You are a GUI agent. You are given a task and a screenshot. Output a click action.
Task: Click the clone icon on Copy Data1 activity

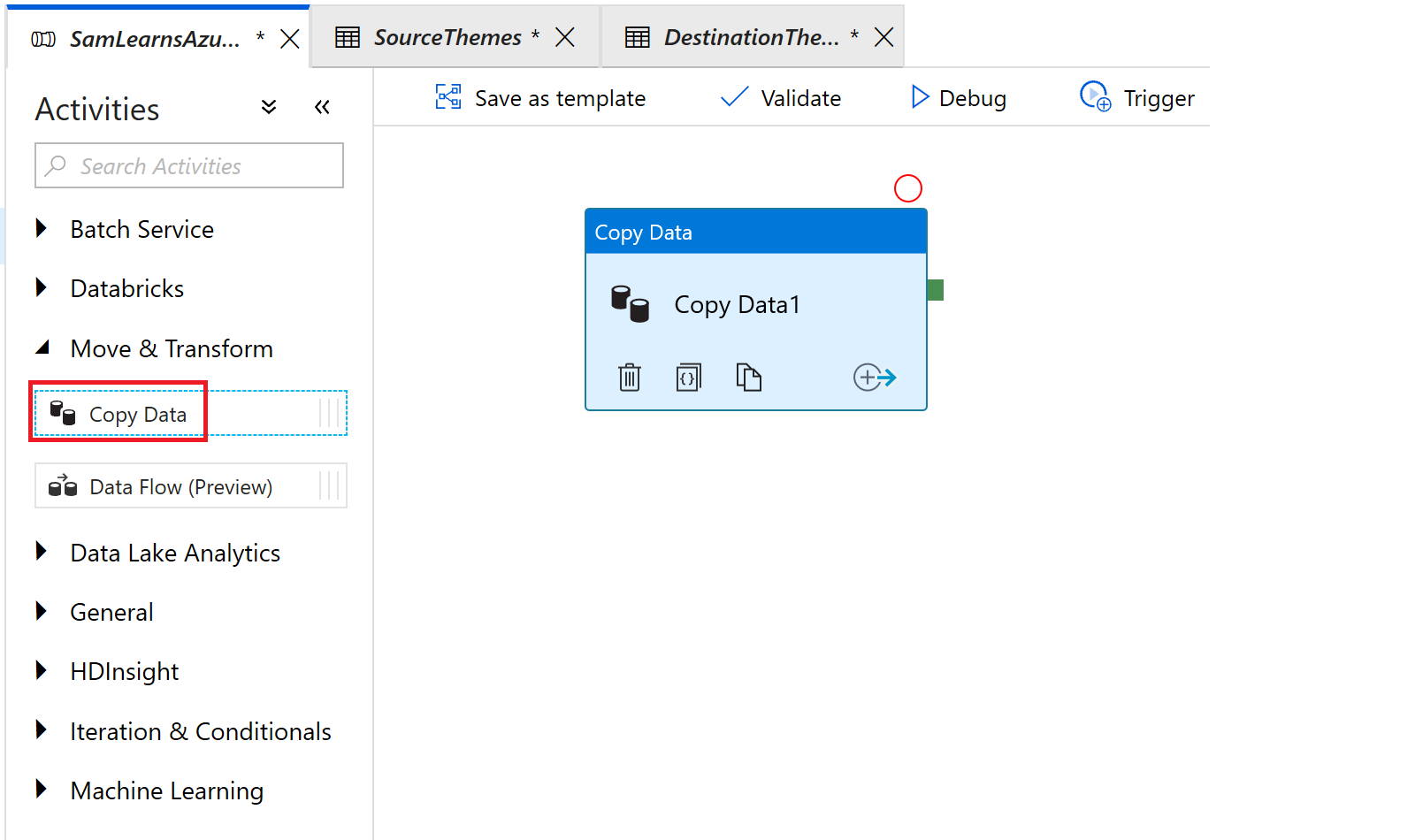748,378
